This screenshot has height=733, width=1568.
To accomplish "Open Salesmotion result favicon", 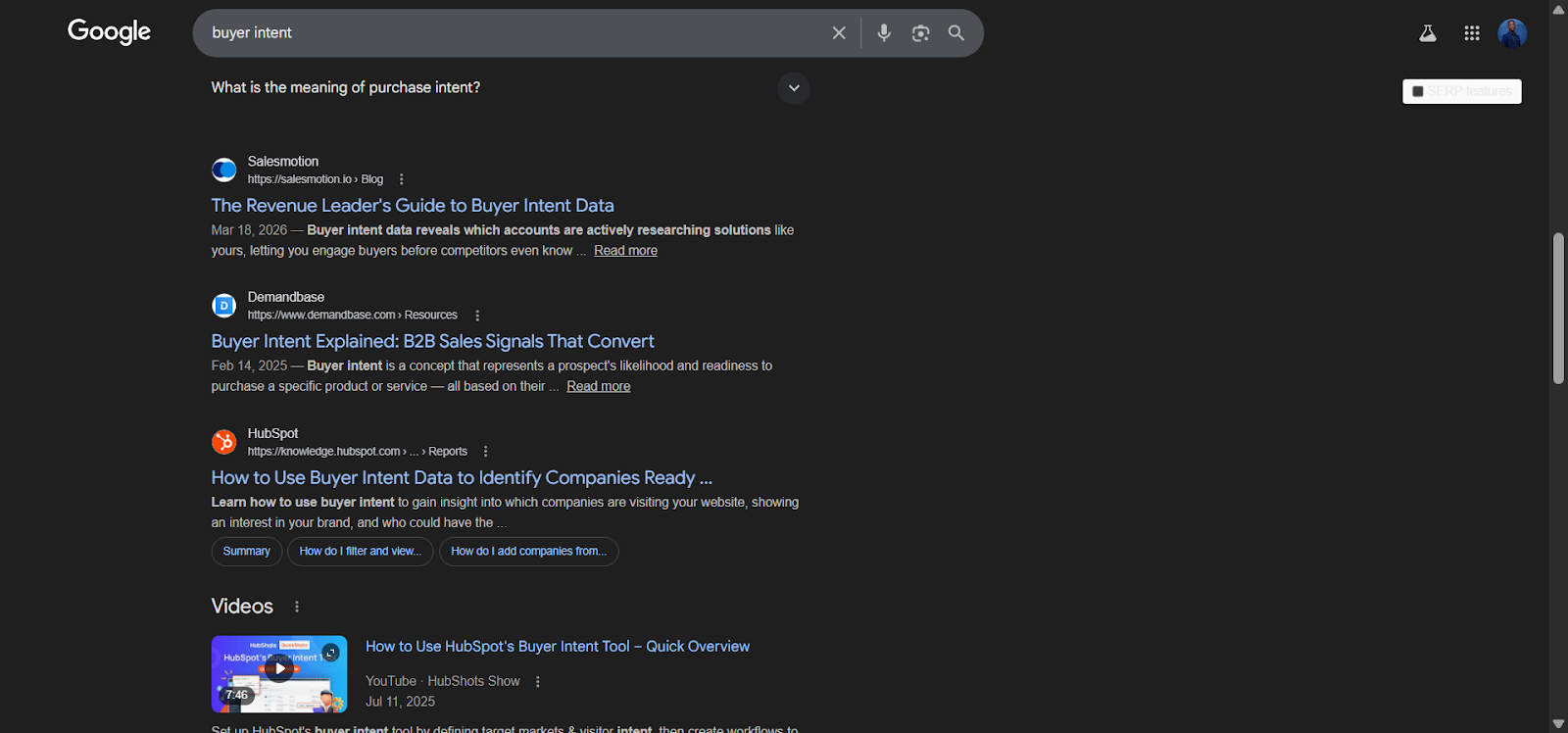I will tap(224, 170).
